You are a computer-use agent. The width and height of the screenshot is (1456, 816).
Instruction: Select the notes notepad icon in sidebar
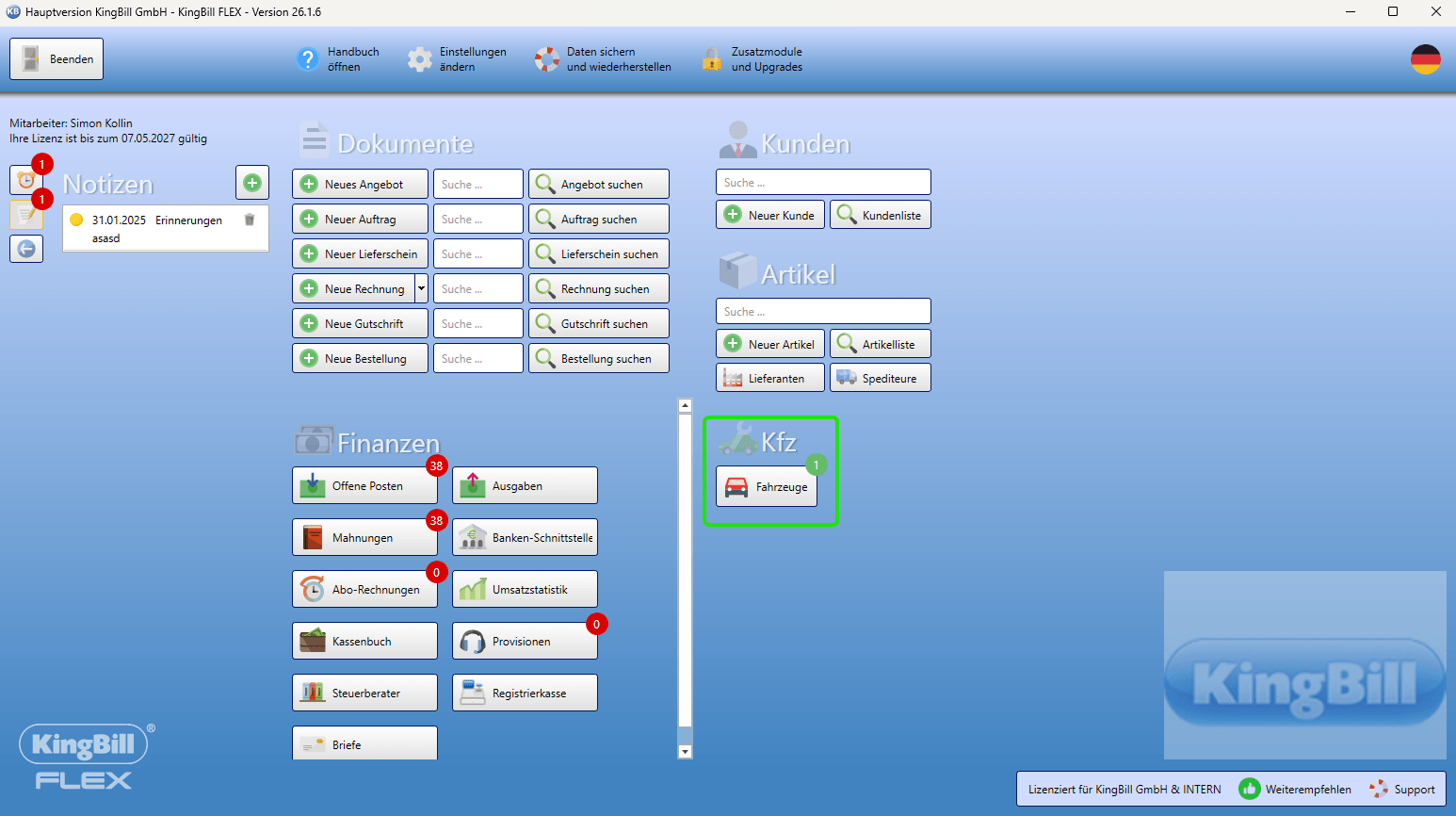pyautogui.click(x=25, y=214)
